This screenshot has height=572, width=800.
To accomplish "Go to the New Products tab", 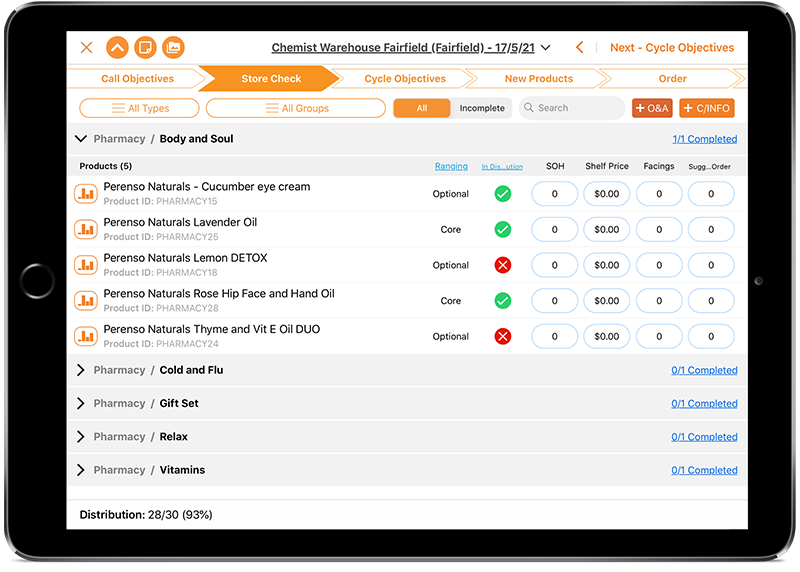I will point(538,78).
